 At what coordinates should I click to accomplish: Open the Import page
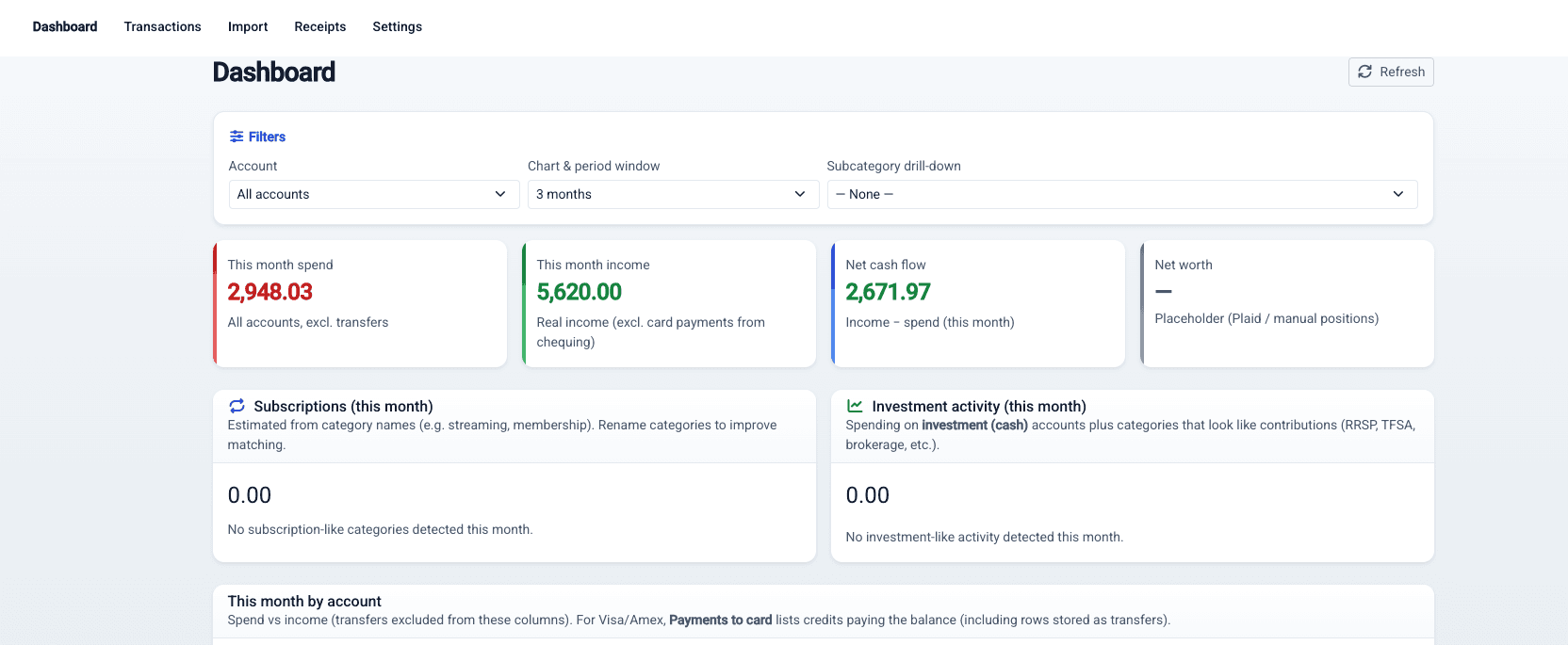[248, 26]
